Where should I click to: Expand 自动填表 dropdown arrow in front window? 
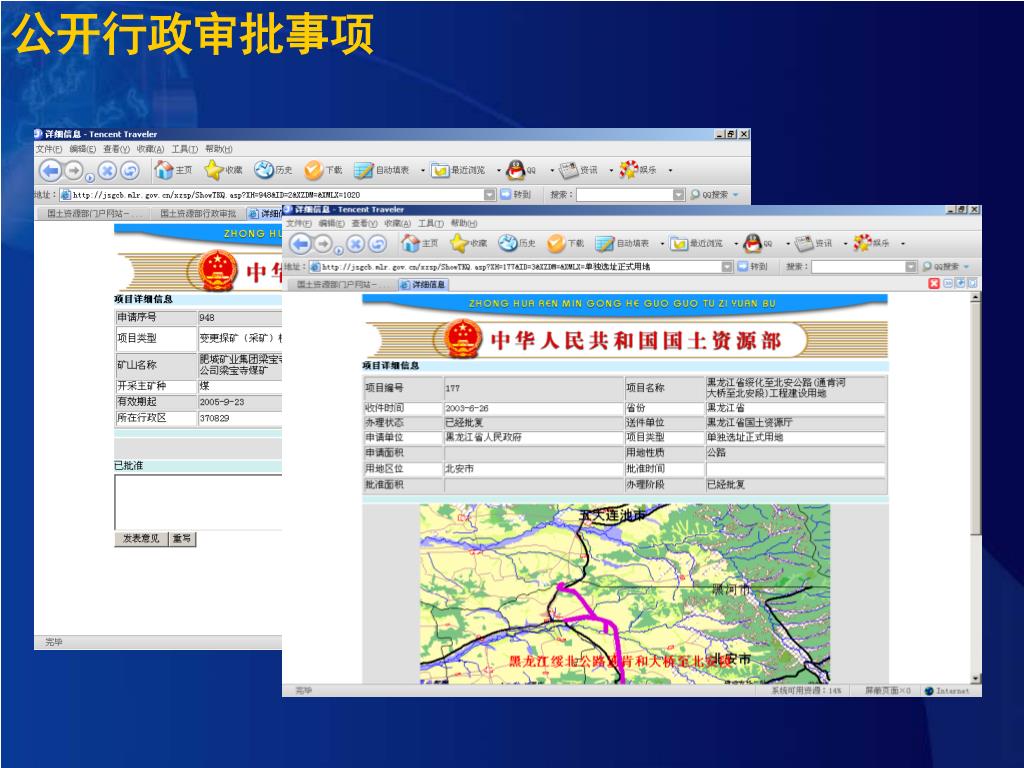[x=662, y=244]
